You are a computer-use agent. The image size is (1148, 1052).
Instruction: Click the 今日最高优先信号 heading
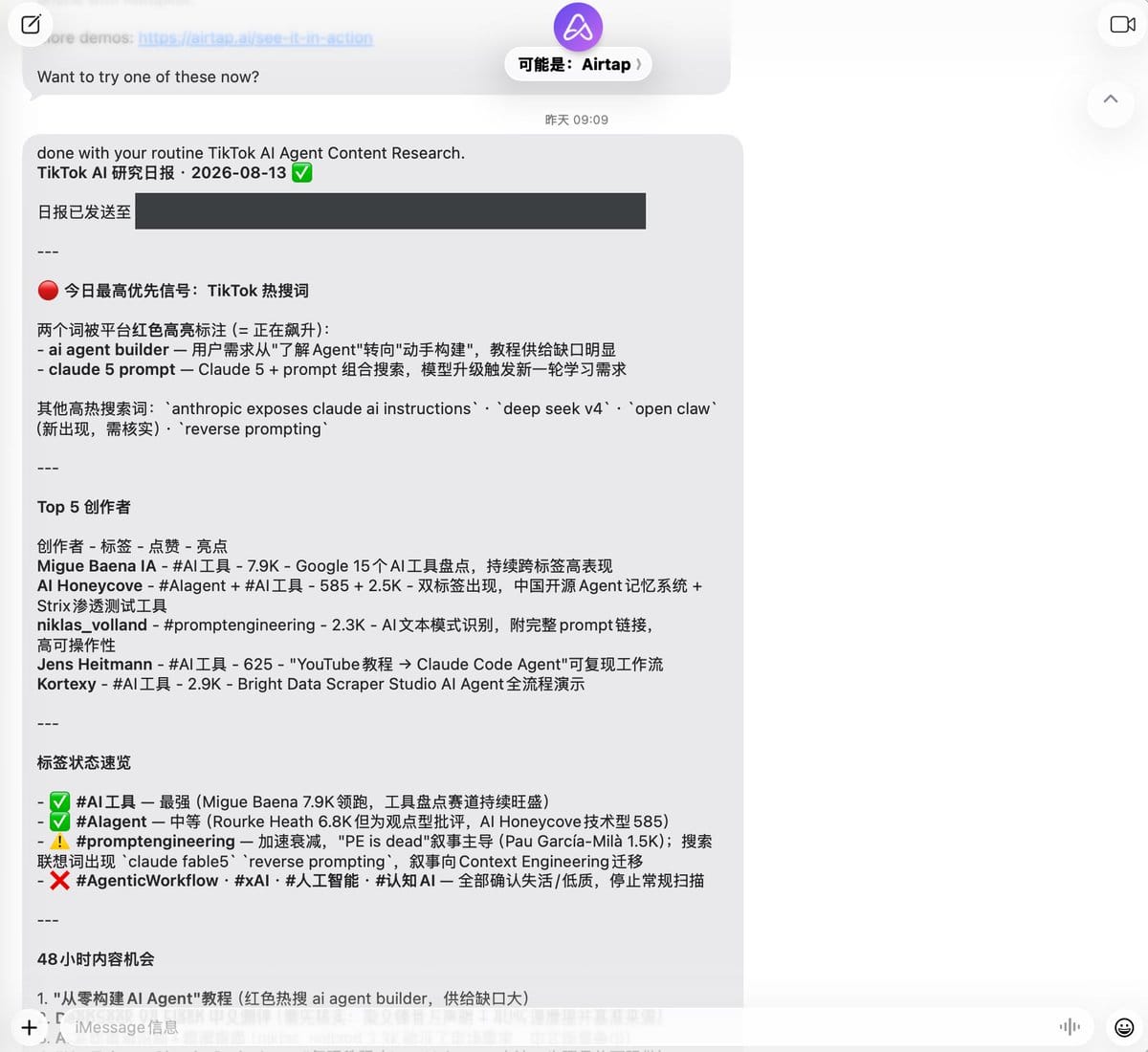coord(173,291)
